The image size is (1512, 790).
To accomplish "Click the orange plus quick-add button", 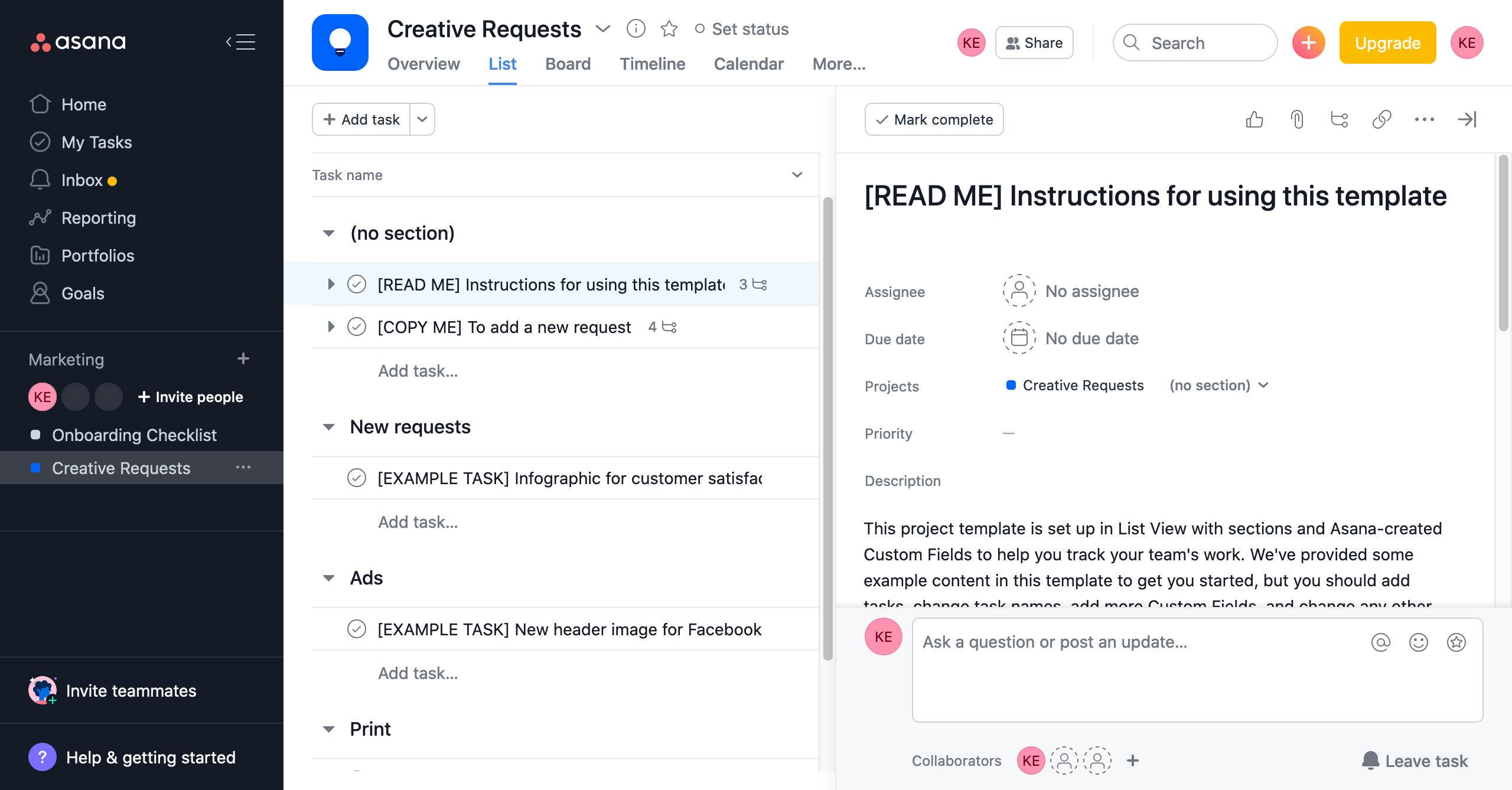I will pyautogui.click(x=1308, y=43).
